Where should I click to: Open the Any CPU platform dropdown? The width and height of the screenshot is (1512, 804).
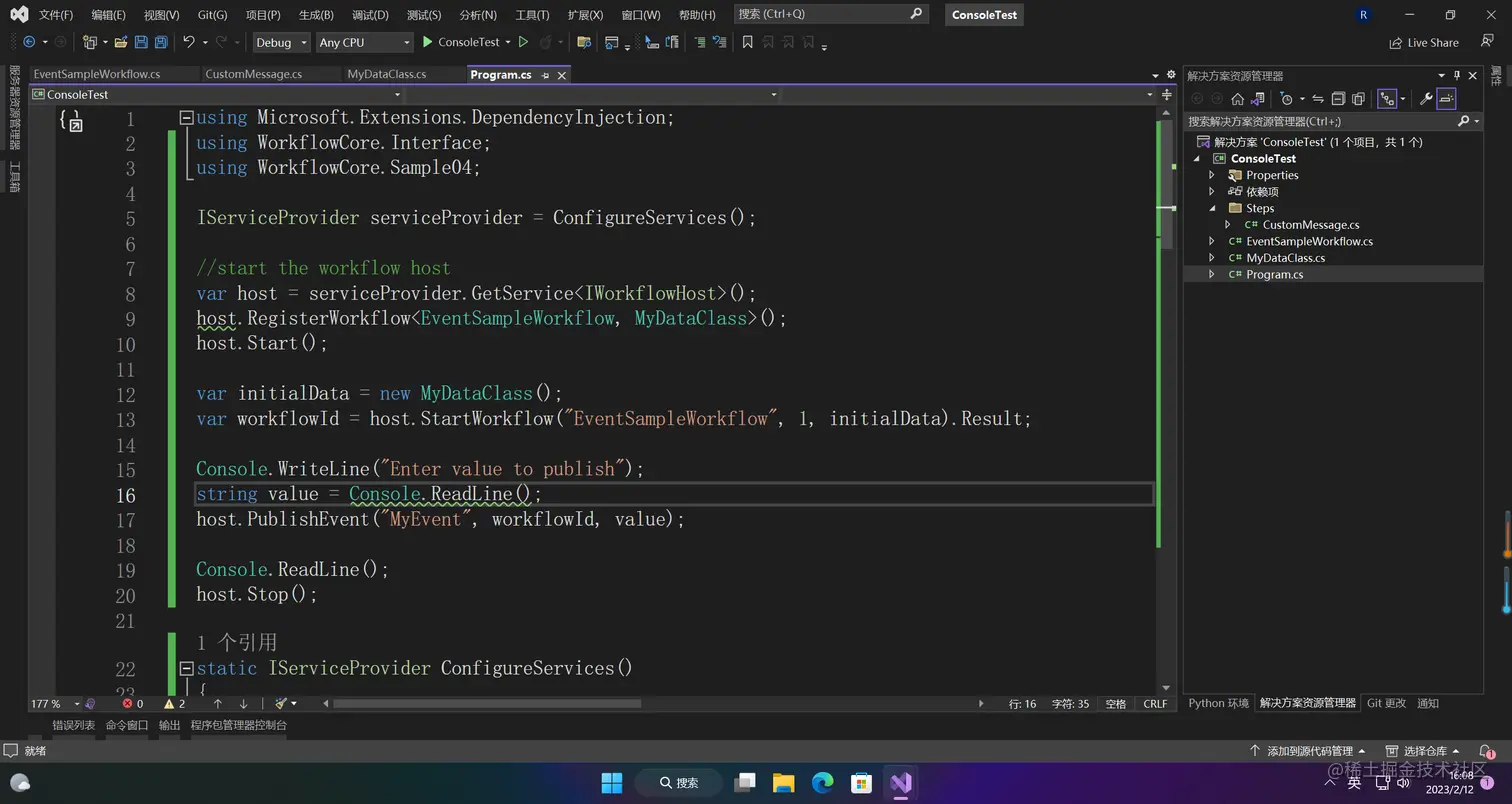(x=364, y=42)
